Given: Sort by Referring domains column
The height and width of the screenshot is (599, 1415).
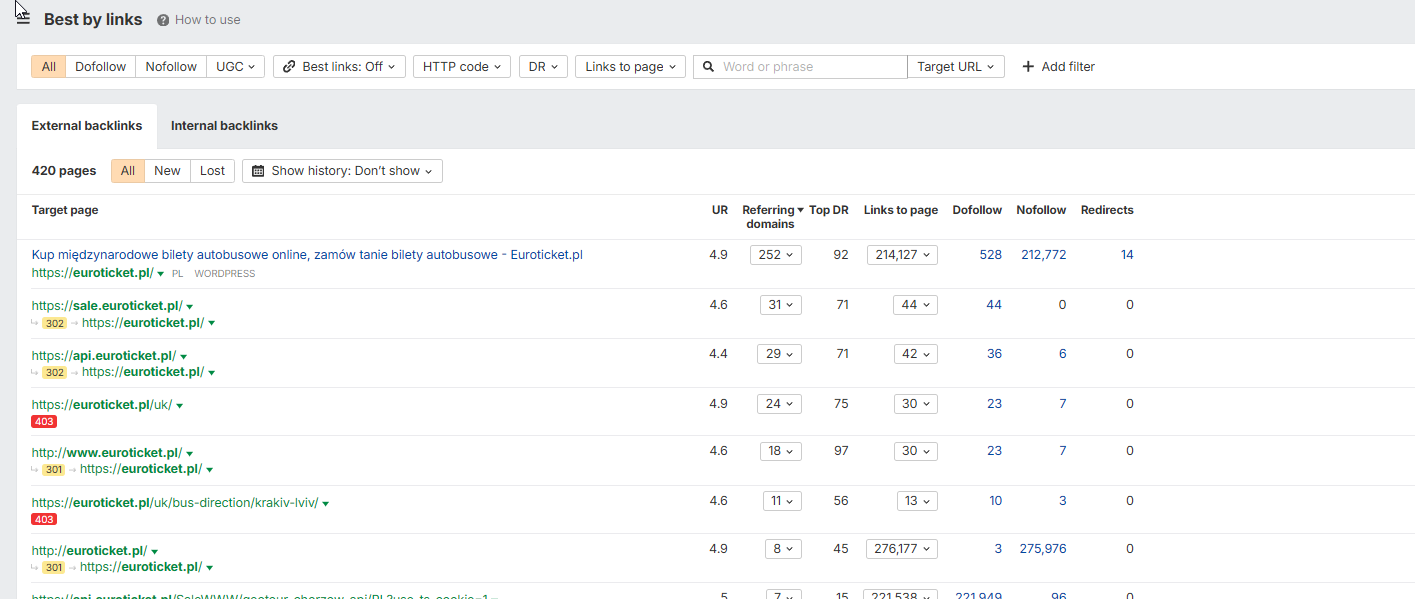Looking at the screenshot, I should [x=772, y=217].
